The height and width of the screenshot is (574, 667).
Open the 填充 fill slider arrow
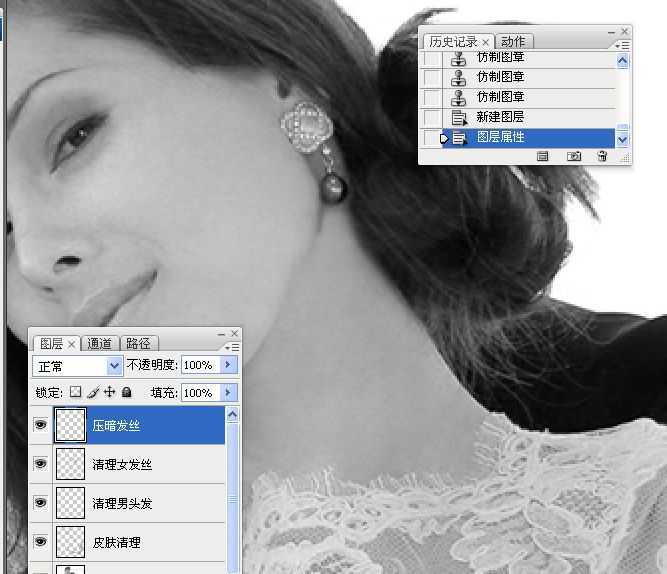pyautogui.click(x=228, y=392)
